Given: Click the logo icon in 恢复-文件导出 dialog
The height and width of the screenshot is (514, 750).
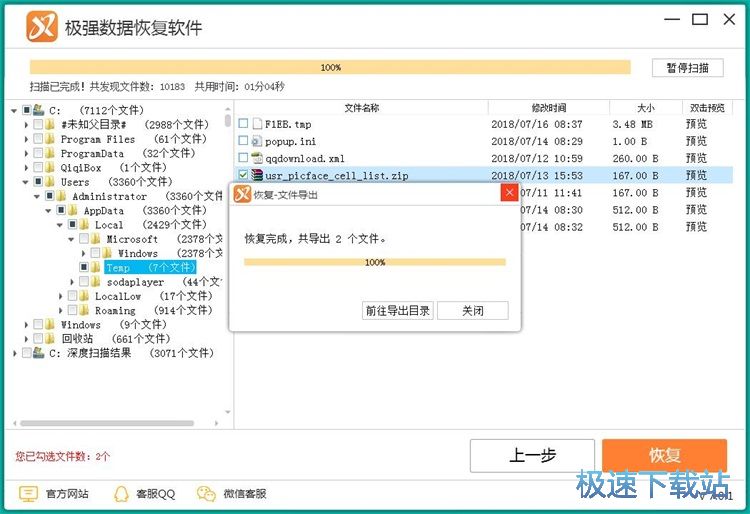Looking at the screenshot, I should [x=242, y=194].
